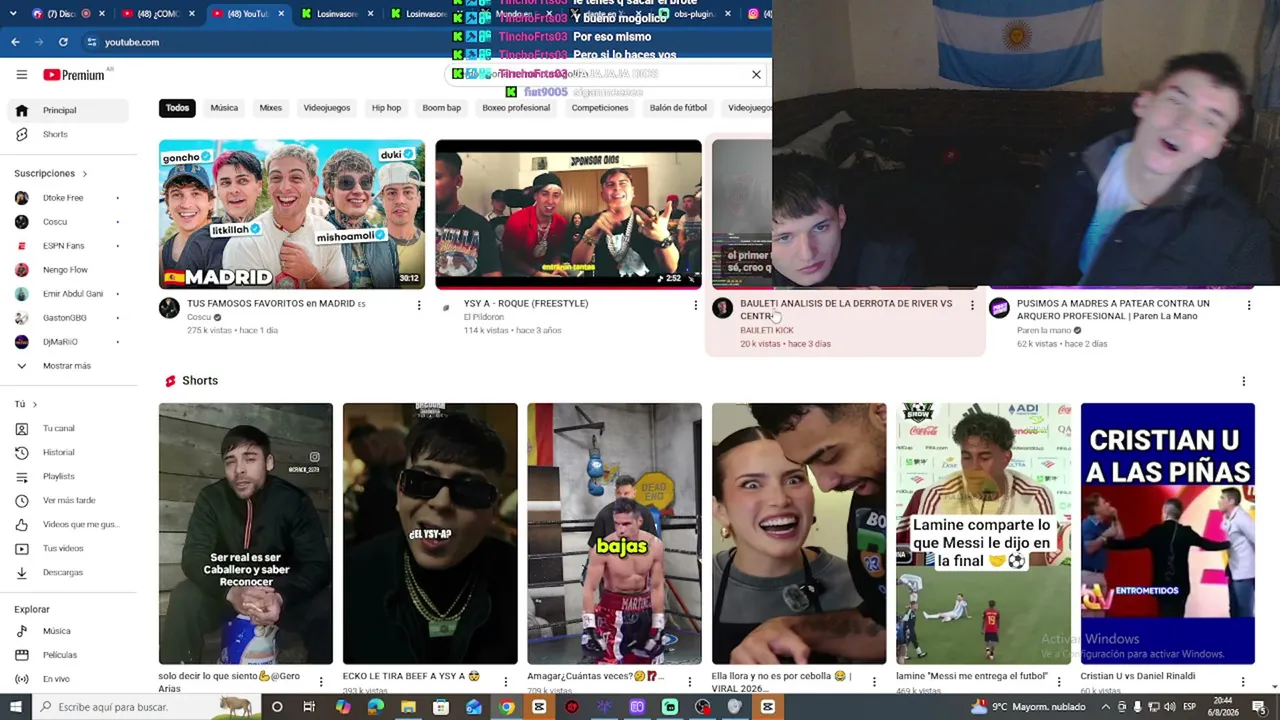Open options for 'Amagar¿Cuántas veces?' short
This screenshot has height=720, width=1280.
point(690,682)
